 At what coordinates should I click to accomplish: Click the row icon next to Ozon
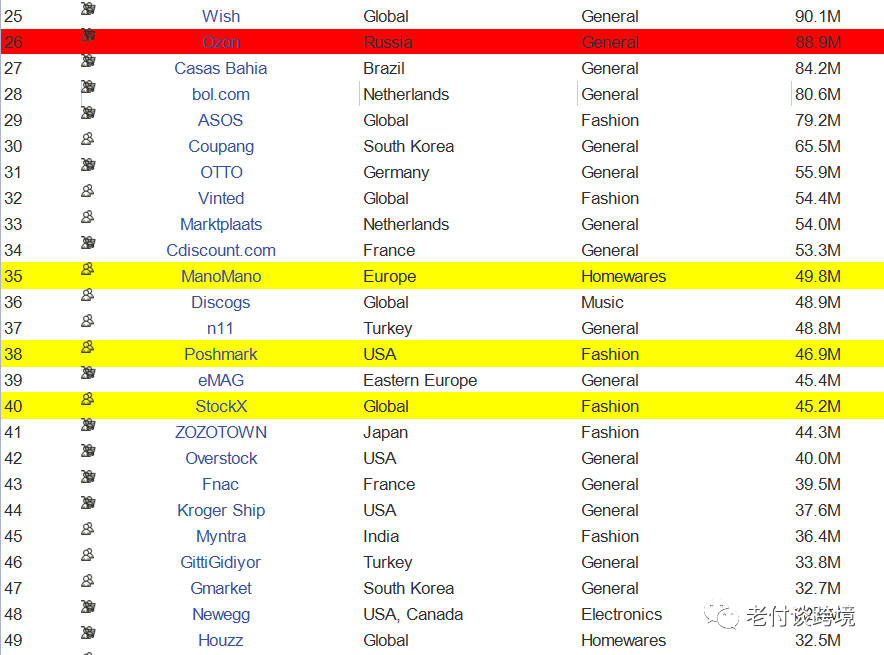(88, 36)
